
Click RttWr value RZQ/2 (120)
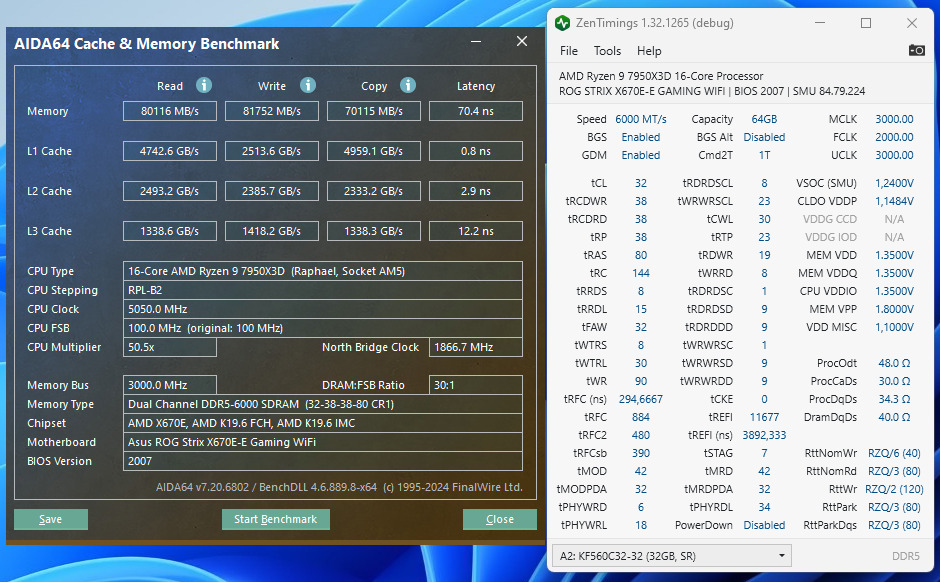click(x=894, y=489)
